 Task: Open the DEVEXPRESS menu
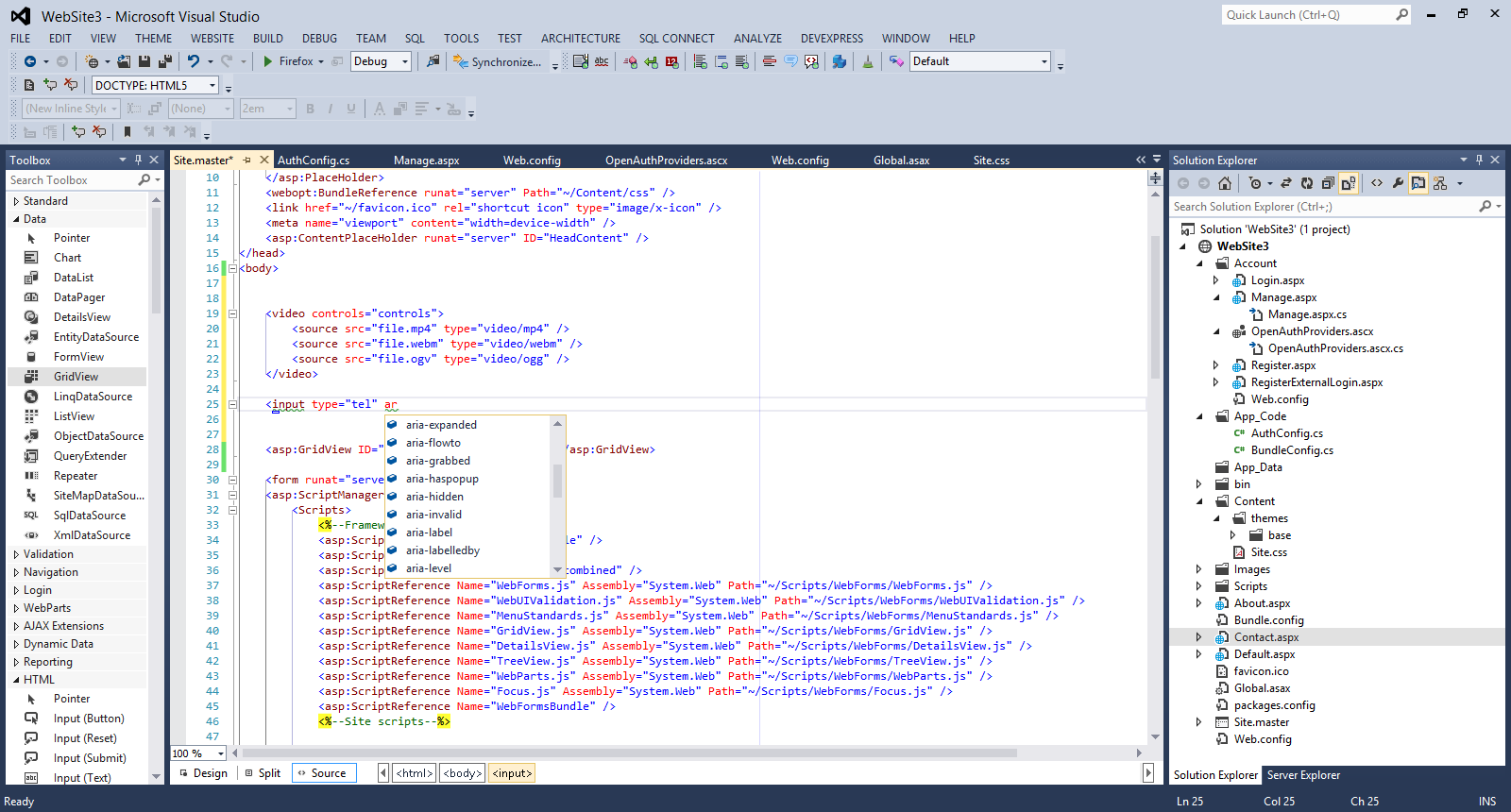click(x=832, y=39)
